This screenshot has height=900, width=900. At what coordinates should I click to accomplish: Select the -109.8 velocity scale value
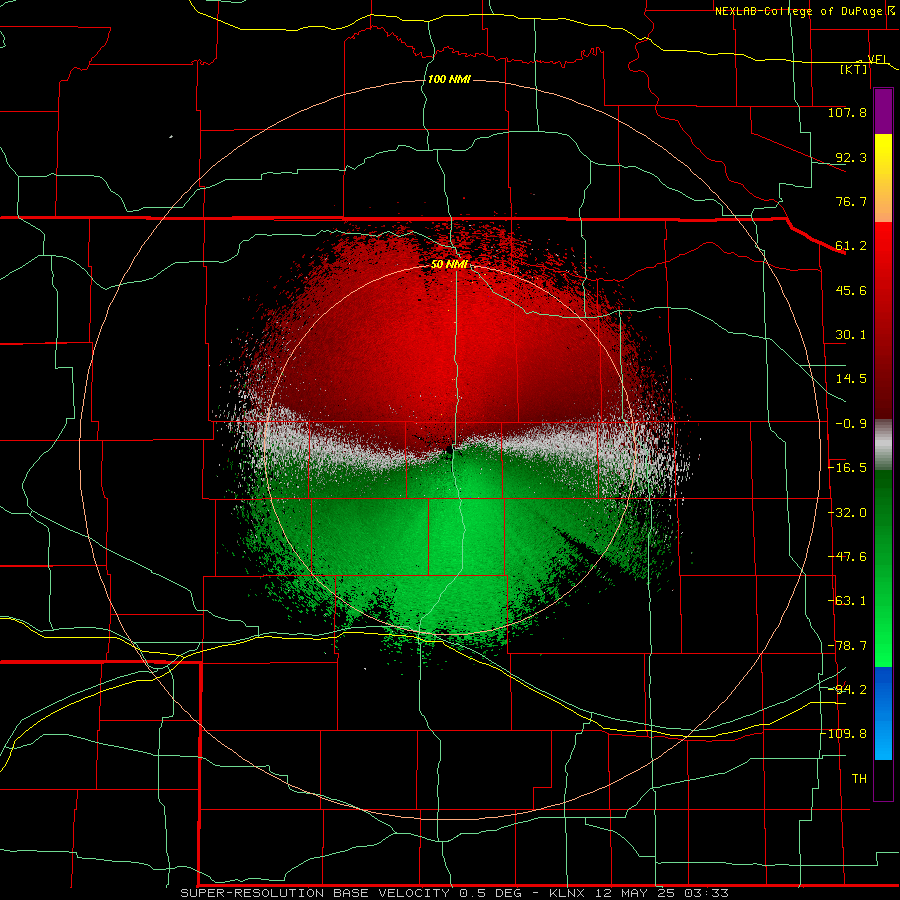[844, 734]
